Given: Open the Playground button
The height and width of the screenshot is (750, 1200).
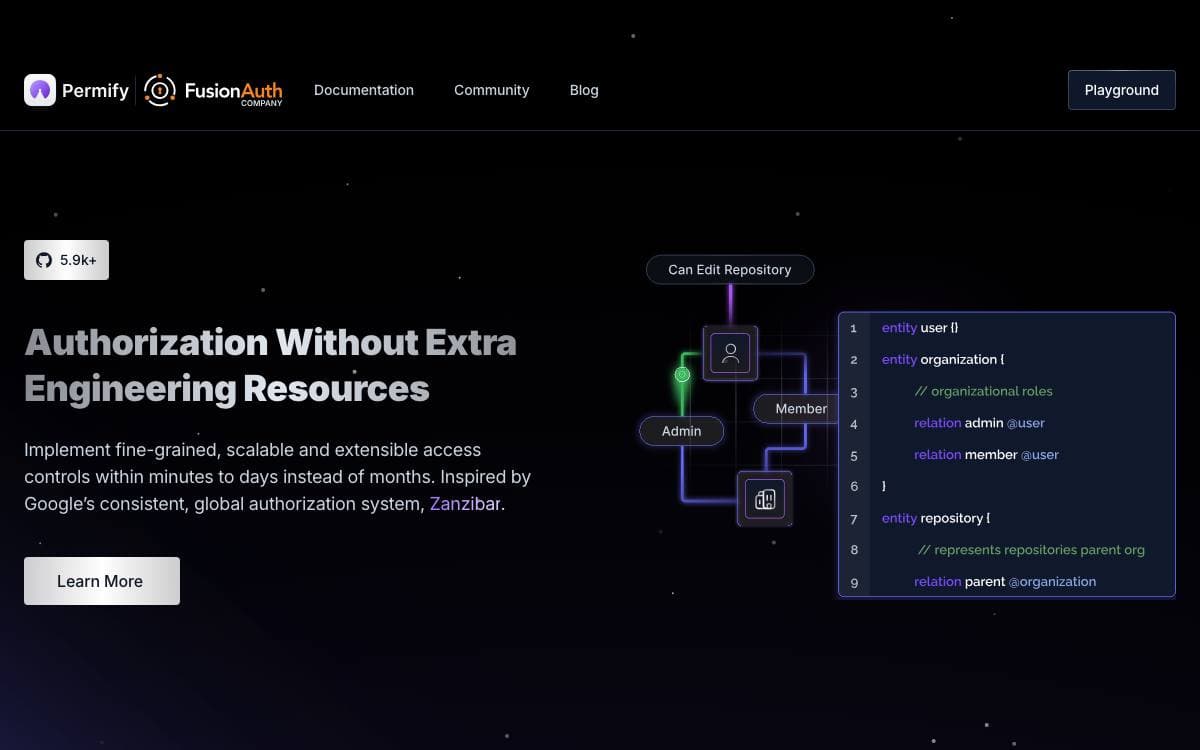Looking at the screenshot, I should tap(1121, 90).
